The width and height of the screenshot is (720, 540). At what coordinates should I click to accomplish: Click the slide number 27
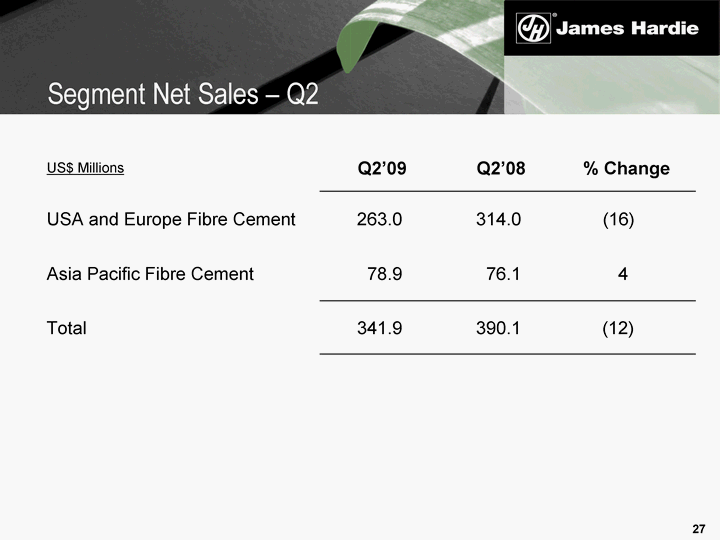[699, 528]
